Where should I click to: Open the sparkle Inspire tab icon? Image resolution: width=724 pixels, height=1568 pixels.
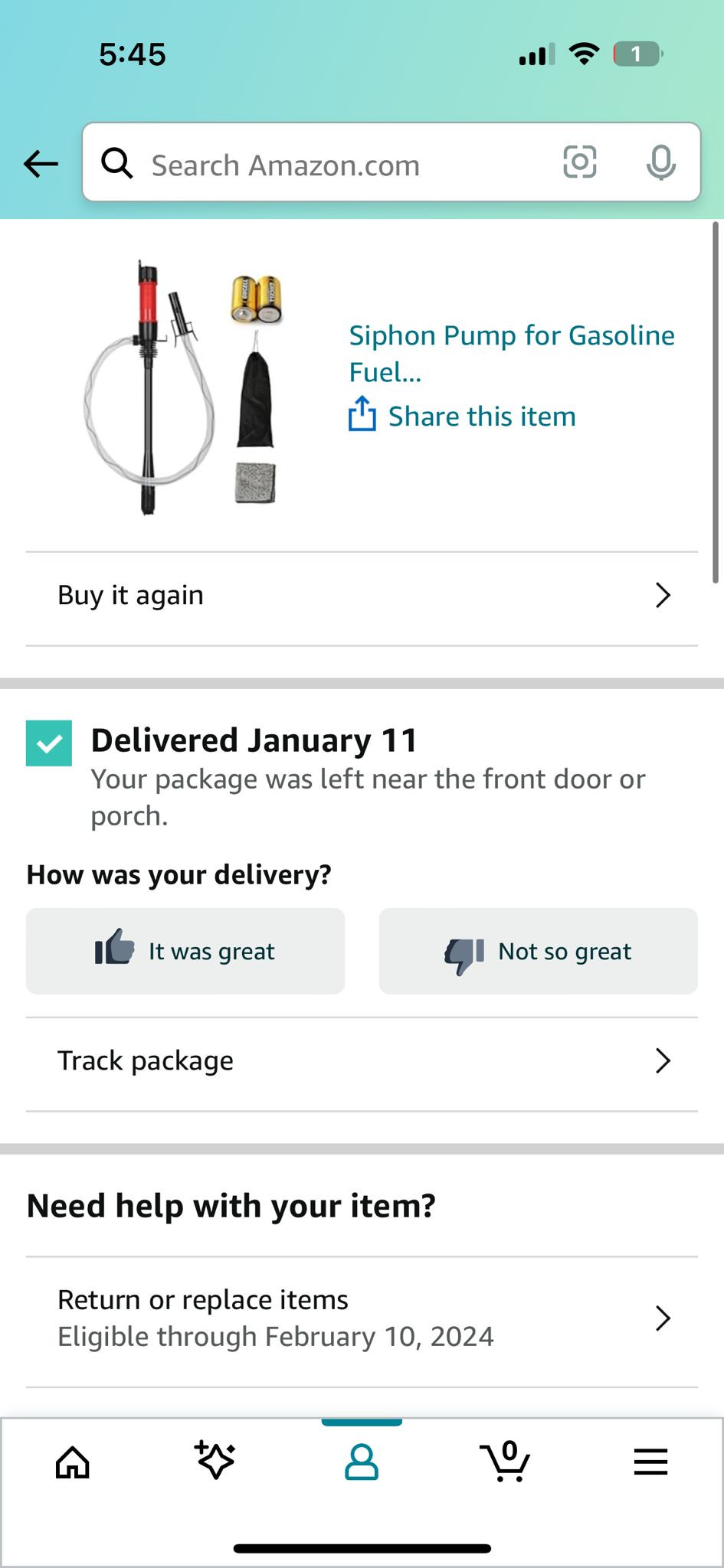215,1461
